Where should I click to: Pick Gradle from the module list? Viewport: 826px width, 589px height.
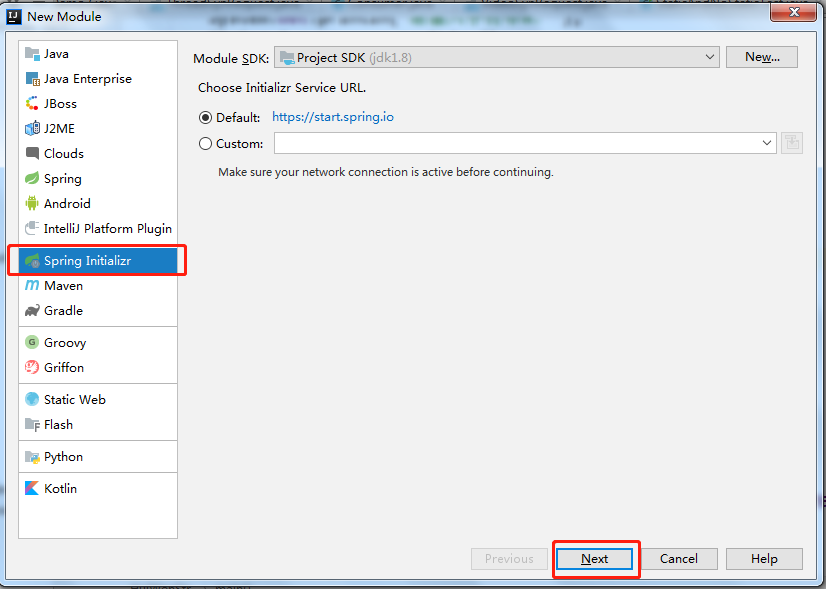pyautogui.click(x=63, y=310)
